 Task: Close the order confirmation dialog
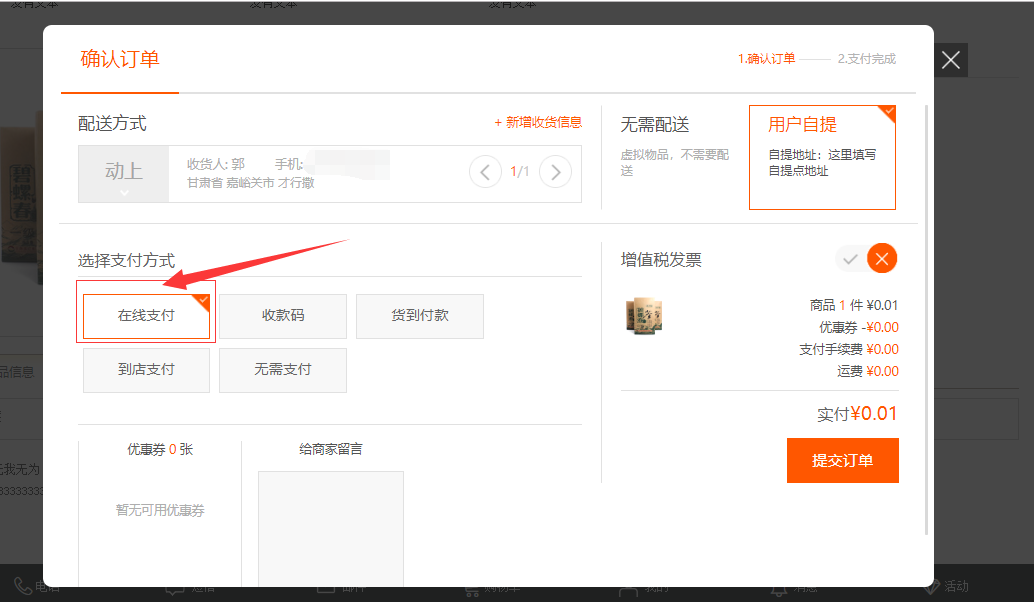(x=950, y=61)
